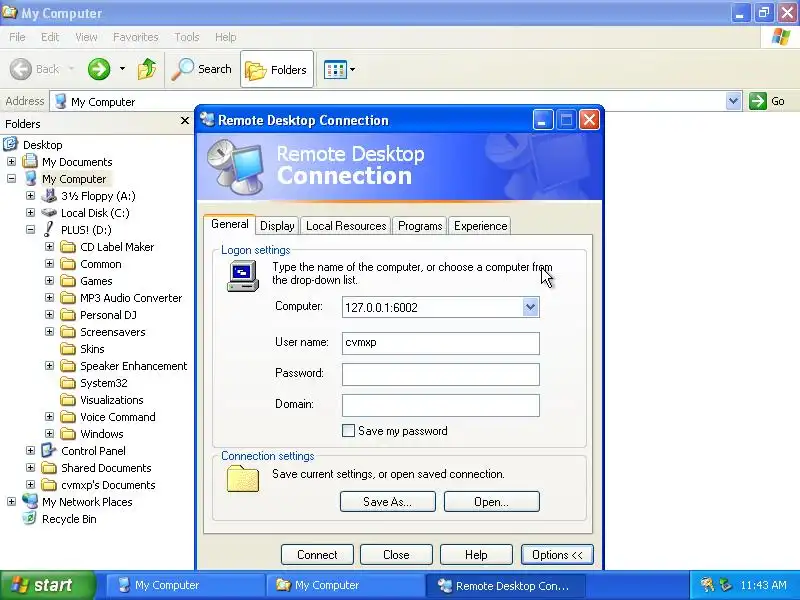The height and width of the screenshot is (600, 800).
Task: Select the Games folder icon
Action: point(68,281)
